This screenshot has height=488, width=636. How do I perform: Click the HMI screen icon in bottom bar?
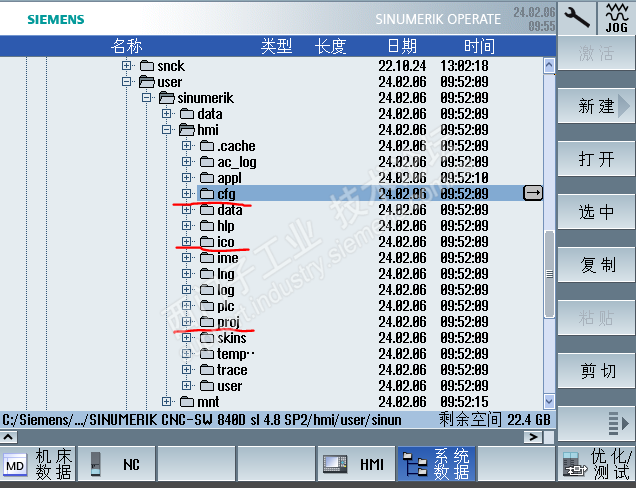(335, 465)
